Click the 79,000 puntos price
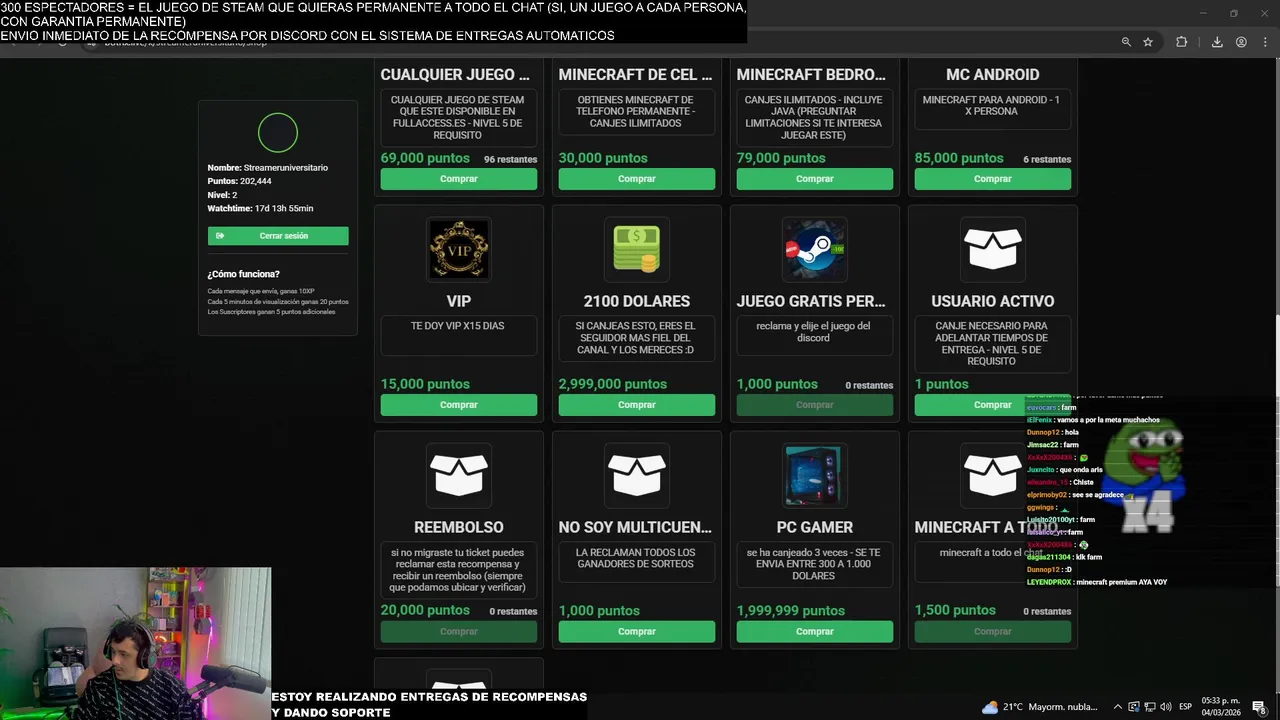This screenshot has height=720, width=1280. (x=781, y=158)
